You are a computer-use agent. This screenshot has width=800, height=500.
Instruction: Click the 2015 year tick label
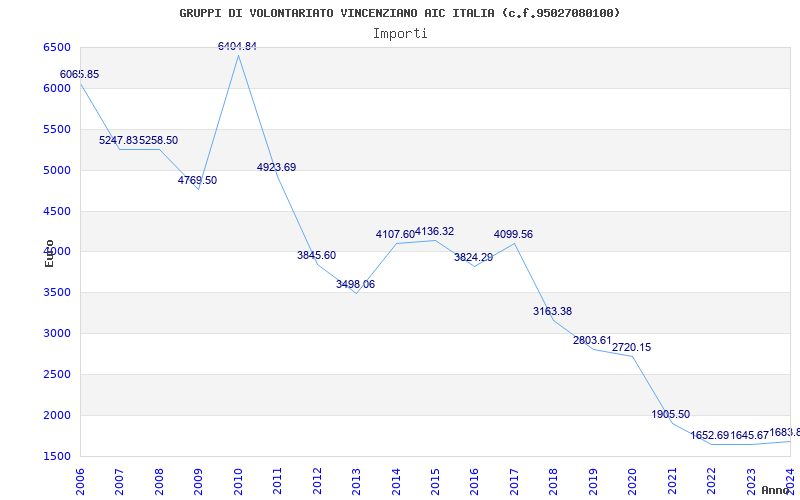(435, 482)
